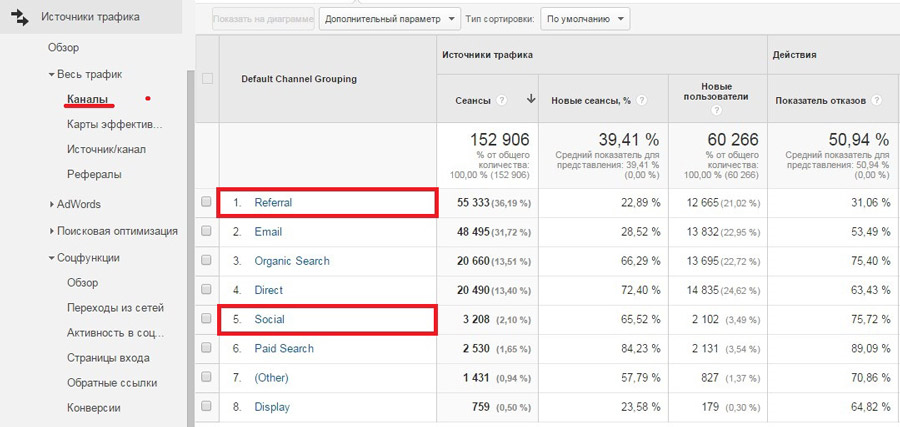Expand the AdWords section
Image resolution: width=900 pixels, height=427 pixels.
tap(52, 204)
